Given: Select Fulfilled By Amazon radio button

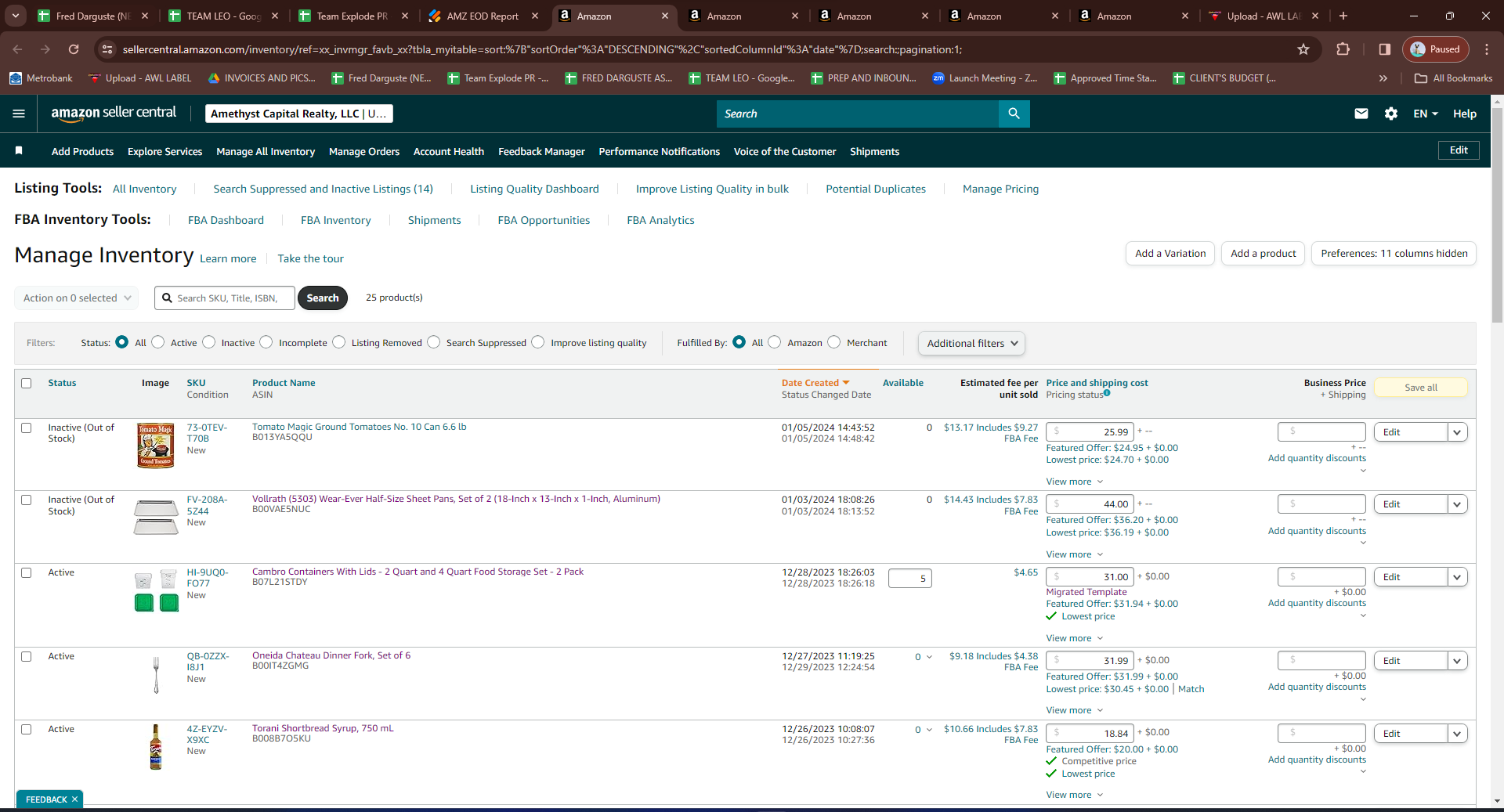Looking at the screenshot, I should [x=775, y=342].
